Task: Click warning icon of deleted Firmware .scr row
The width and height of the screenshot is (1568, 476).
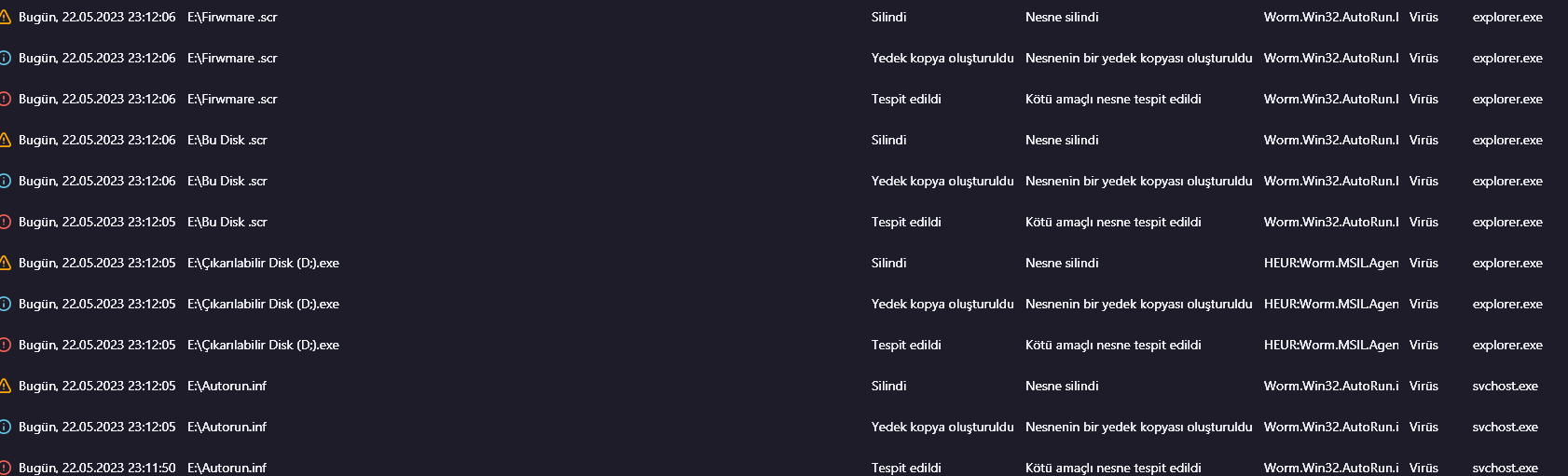Action: (x=5, y=17)
